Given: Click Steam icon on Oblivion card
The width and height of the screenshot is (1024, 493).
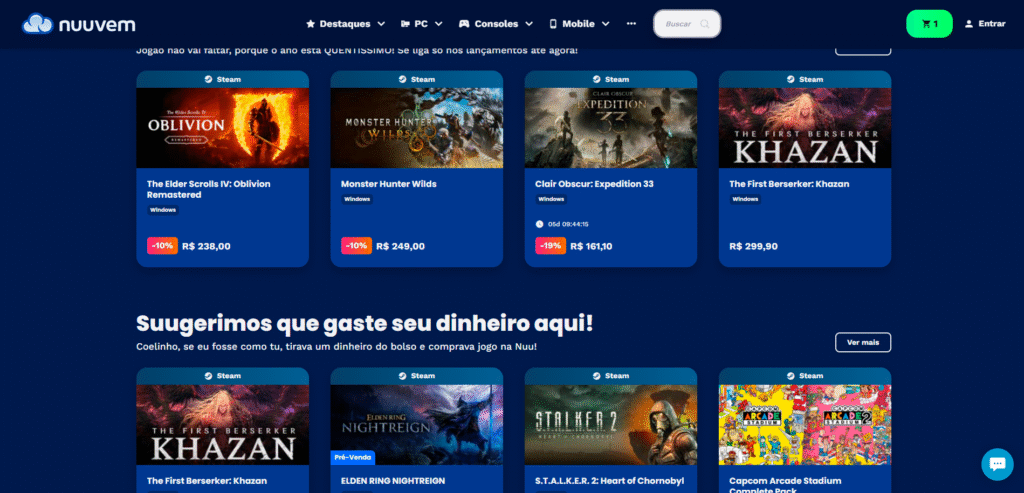Looking at the screenshot, I should point(208,79).
